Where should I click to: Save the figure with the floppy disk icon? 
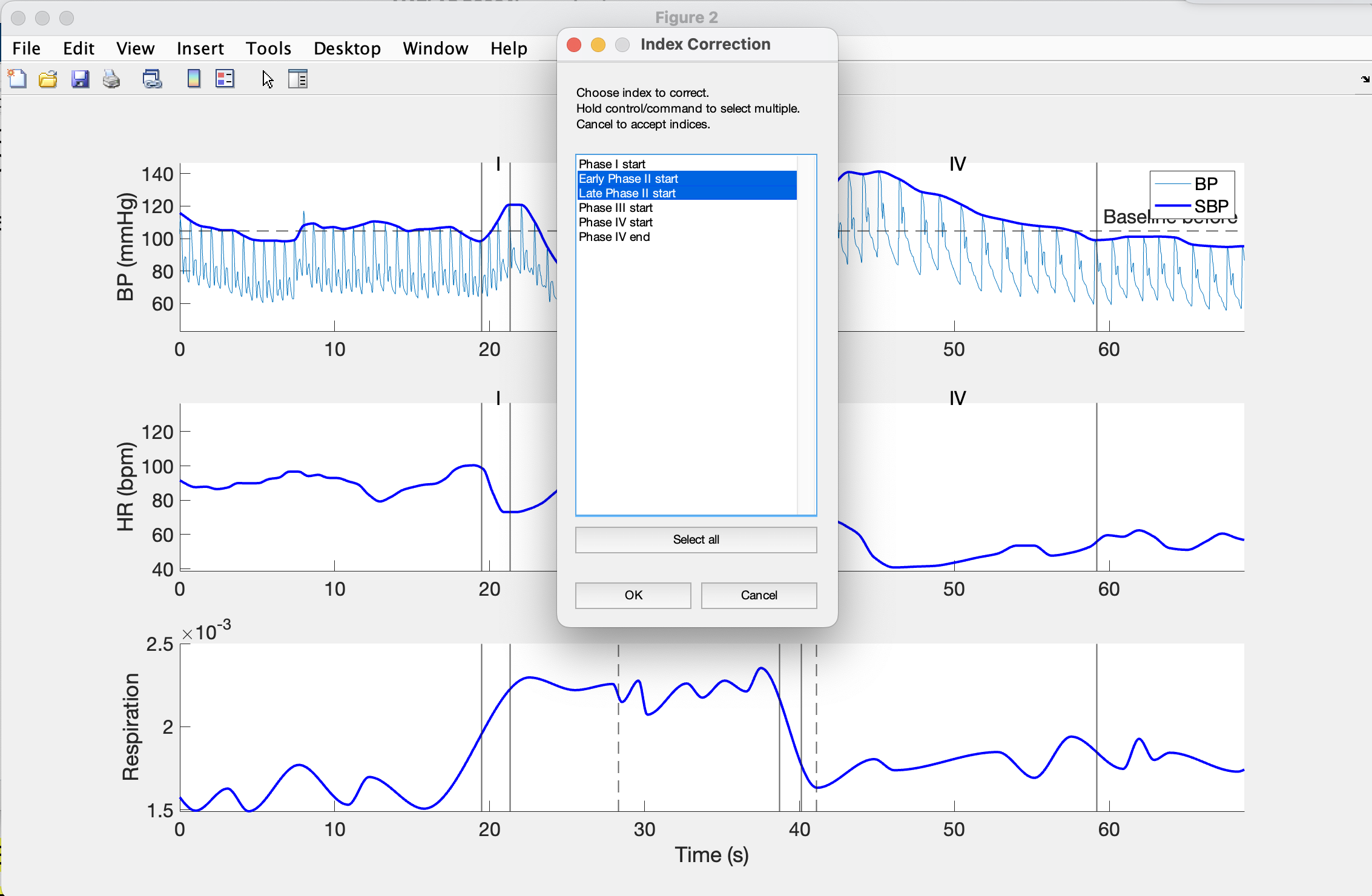point(80,79)
